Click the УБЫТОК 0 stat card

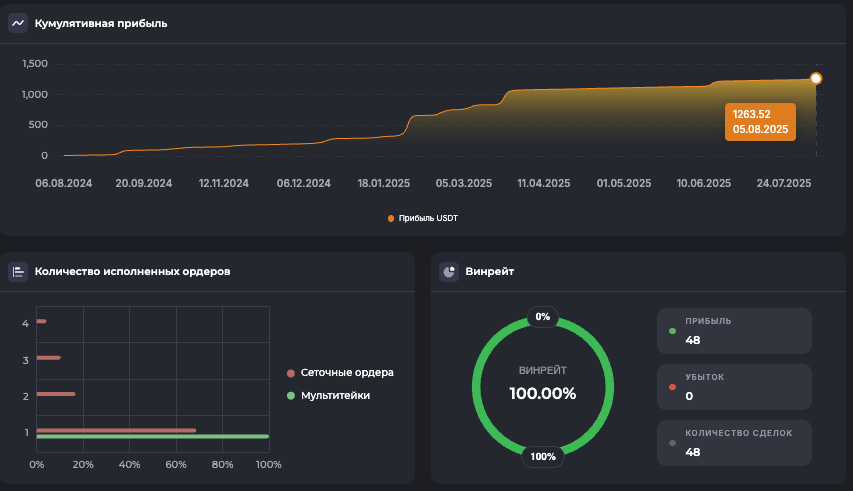pos(734,387)
